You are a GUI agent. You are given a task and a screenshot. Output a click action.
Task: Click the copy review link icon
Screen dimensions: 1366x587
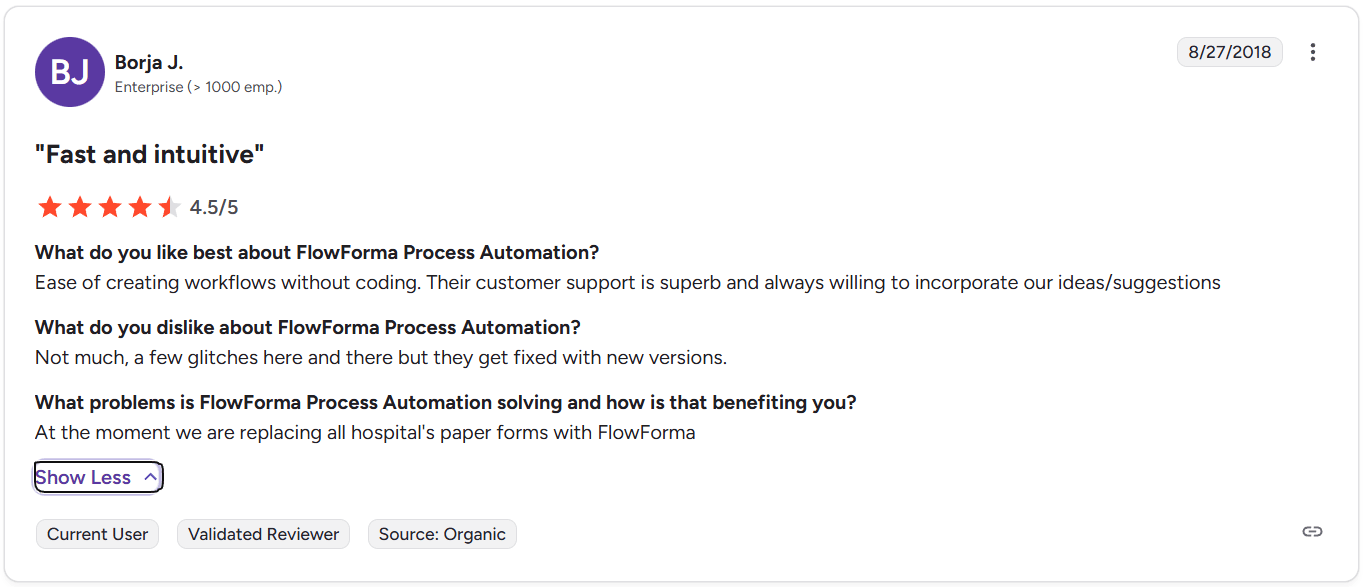pyautogui.click(x=1312, y=532)
